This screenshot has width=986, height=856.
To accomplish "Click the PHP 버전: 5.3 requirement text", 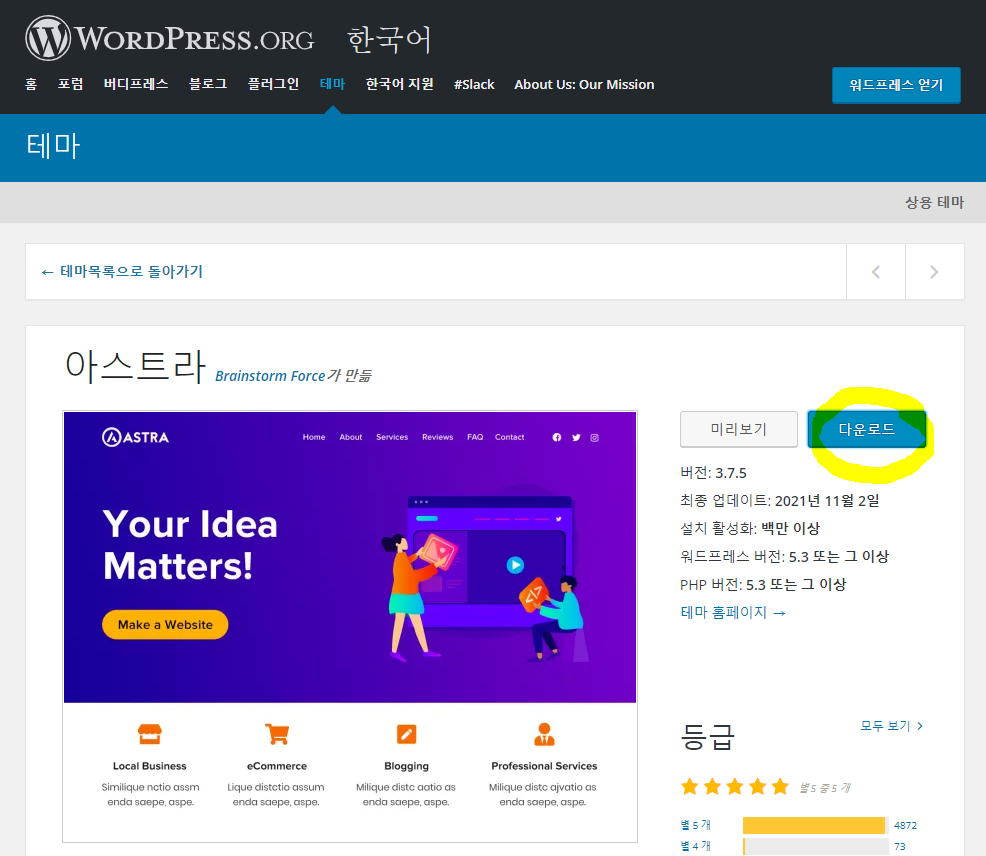I will coord(763,584).
